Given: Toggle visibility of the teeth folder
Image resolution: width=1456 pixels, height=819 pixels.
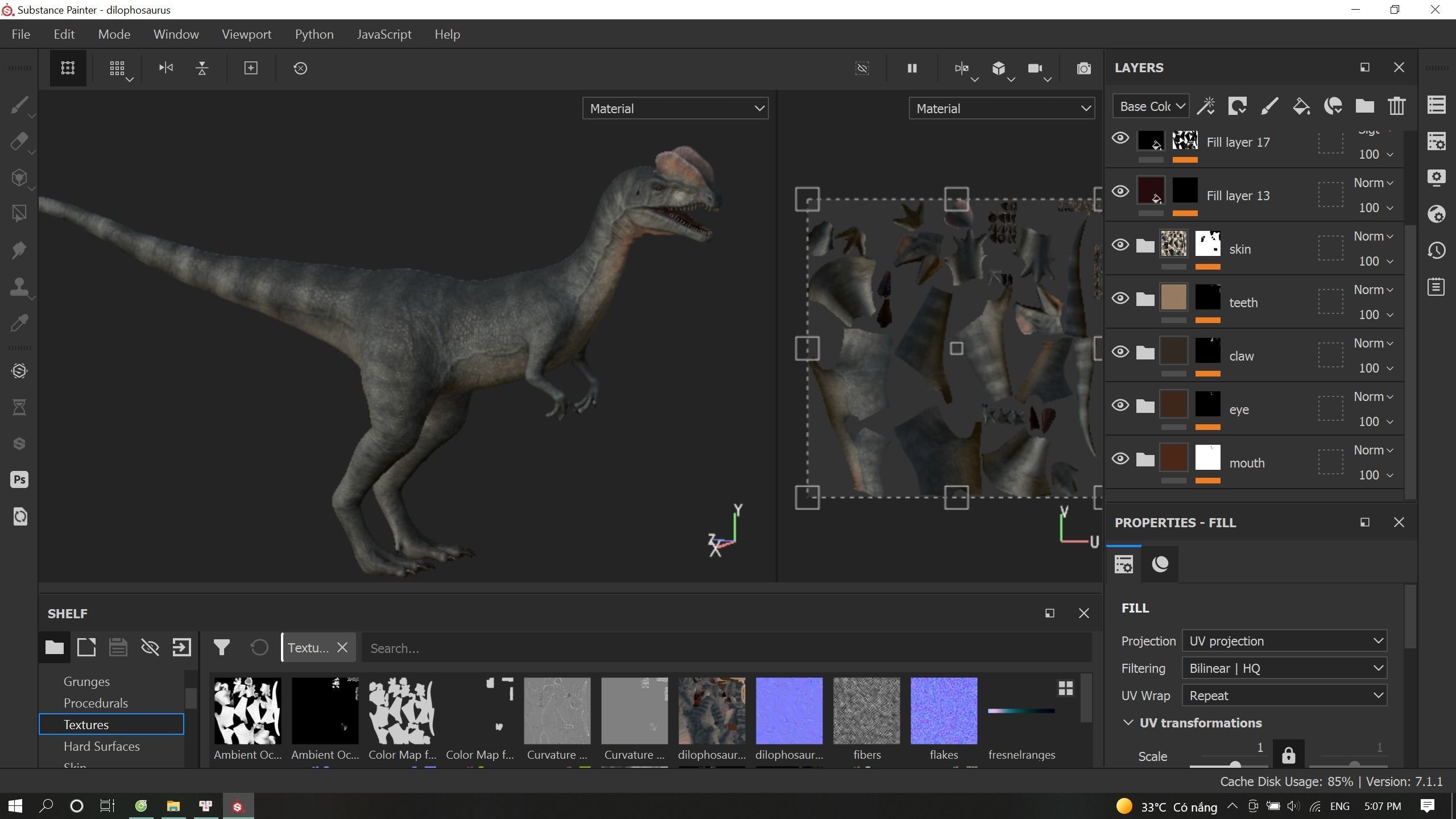Looking at the screenshot, I should (1120, 298).
